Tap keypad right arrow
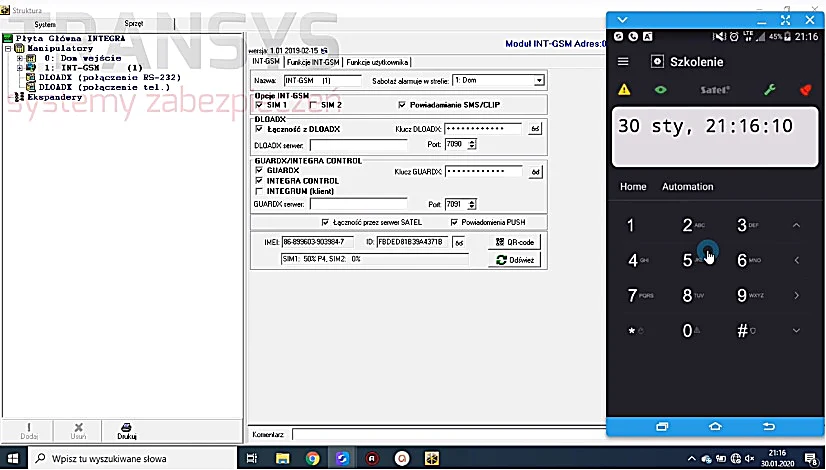Image resolution: width=826 pixels, height=470 pixels. point(796,295)
